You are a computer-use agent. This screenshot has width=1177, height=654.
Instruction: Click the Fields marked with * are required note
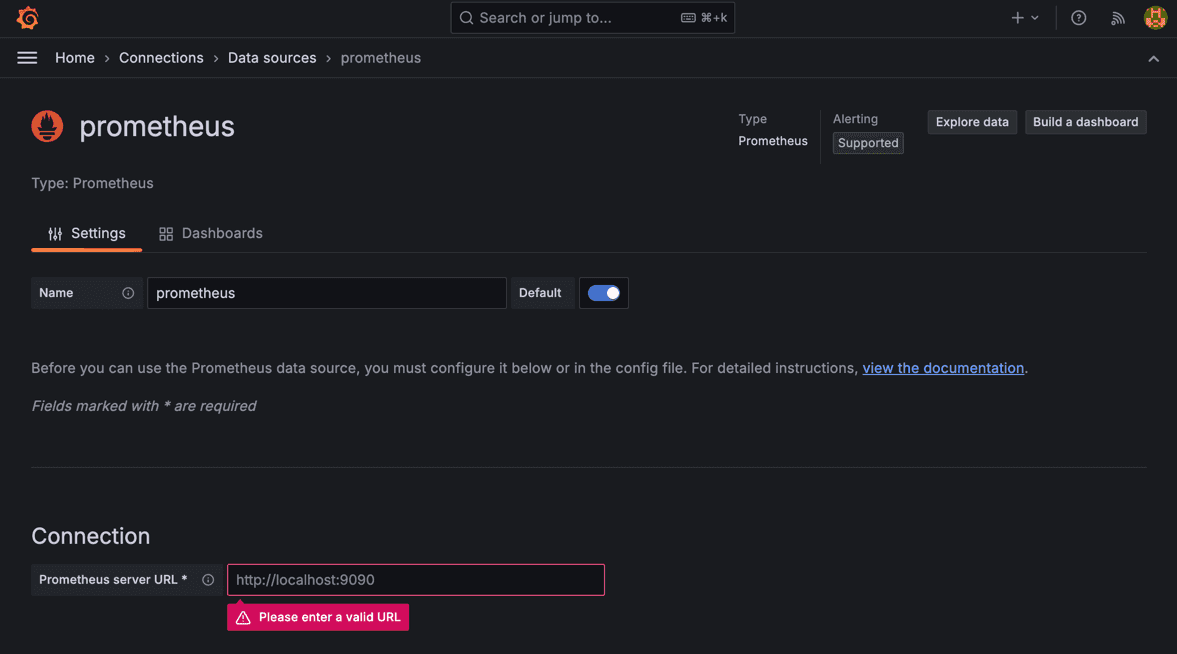point(143,405)
